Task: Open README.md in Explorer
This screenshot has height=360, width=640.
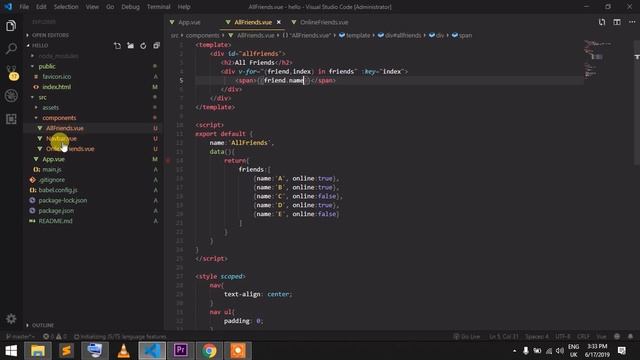Action: click(55, 221)
